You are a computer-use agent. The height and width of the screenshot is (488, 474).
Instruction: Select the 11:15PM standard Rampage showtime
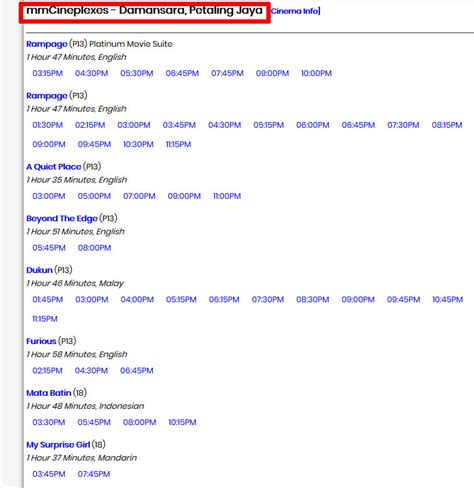tap(178, 144)
